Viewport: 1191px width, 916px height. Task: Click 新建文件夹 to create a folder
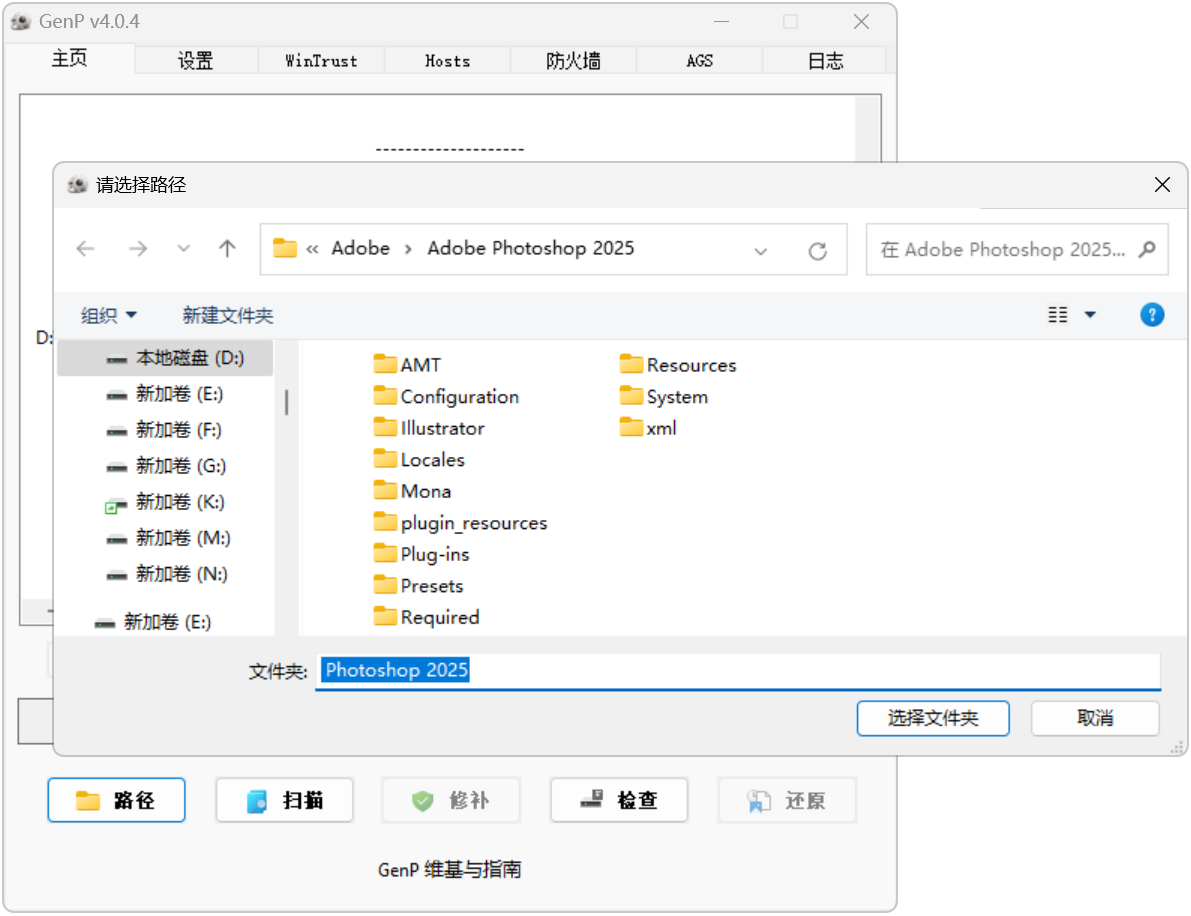[x=227, y=314]
